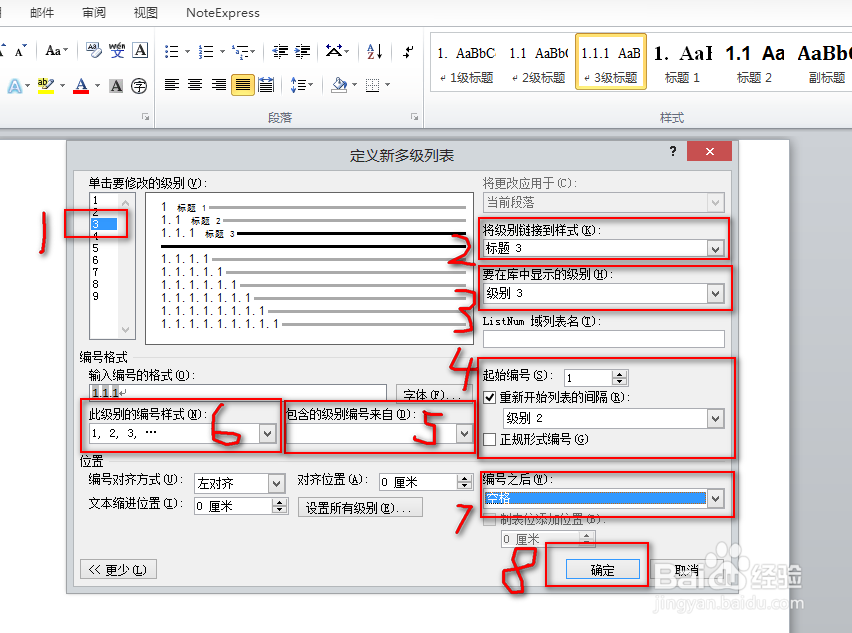Click the red font color icon
This screenshot has height=633, width=852.
(x=79, y=84)
